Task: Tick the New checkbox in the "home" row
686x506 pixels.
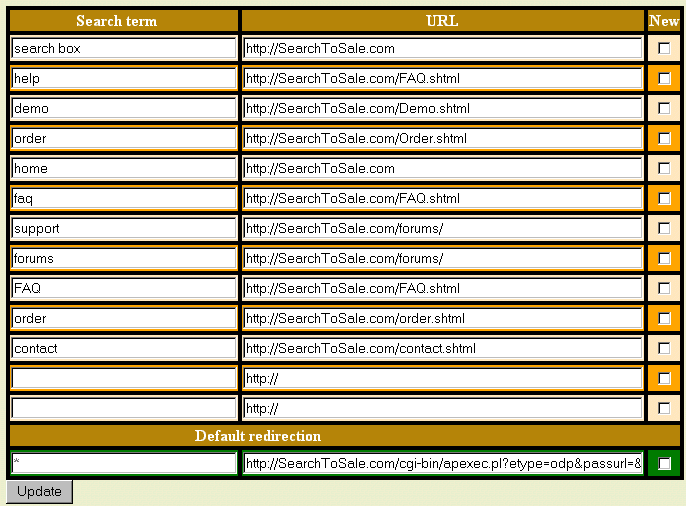Action: coord(664,168)
